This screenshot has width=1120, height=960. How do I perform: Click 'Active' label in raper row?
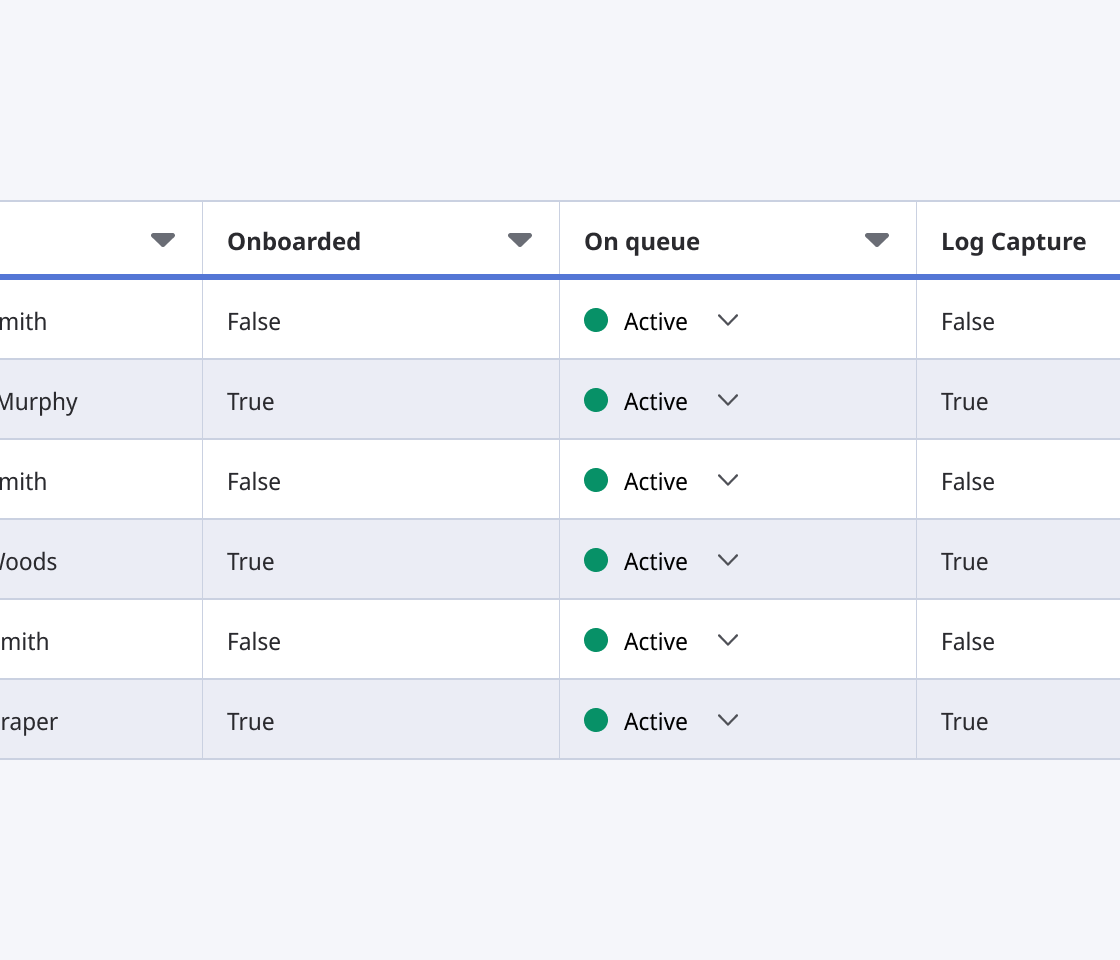656,721
